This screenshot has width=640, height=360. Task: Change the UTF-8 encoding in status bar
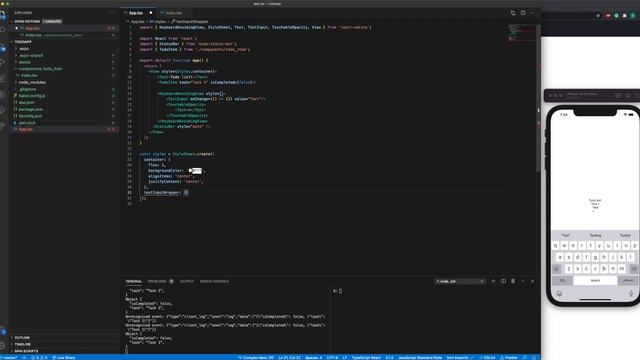[x=332, y=358]
